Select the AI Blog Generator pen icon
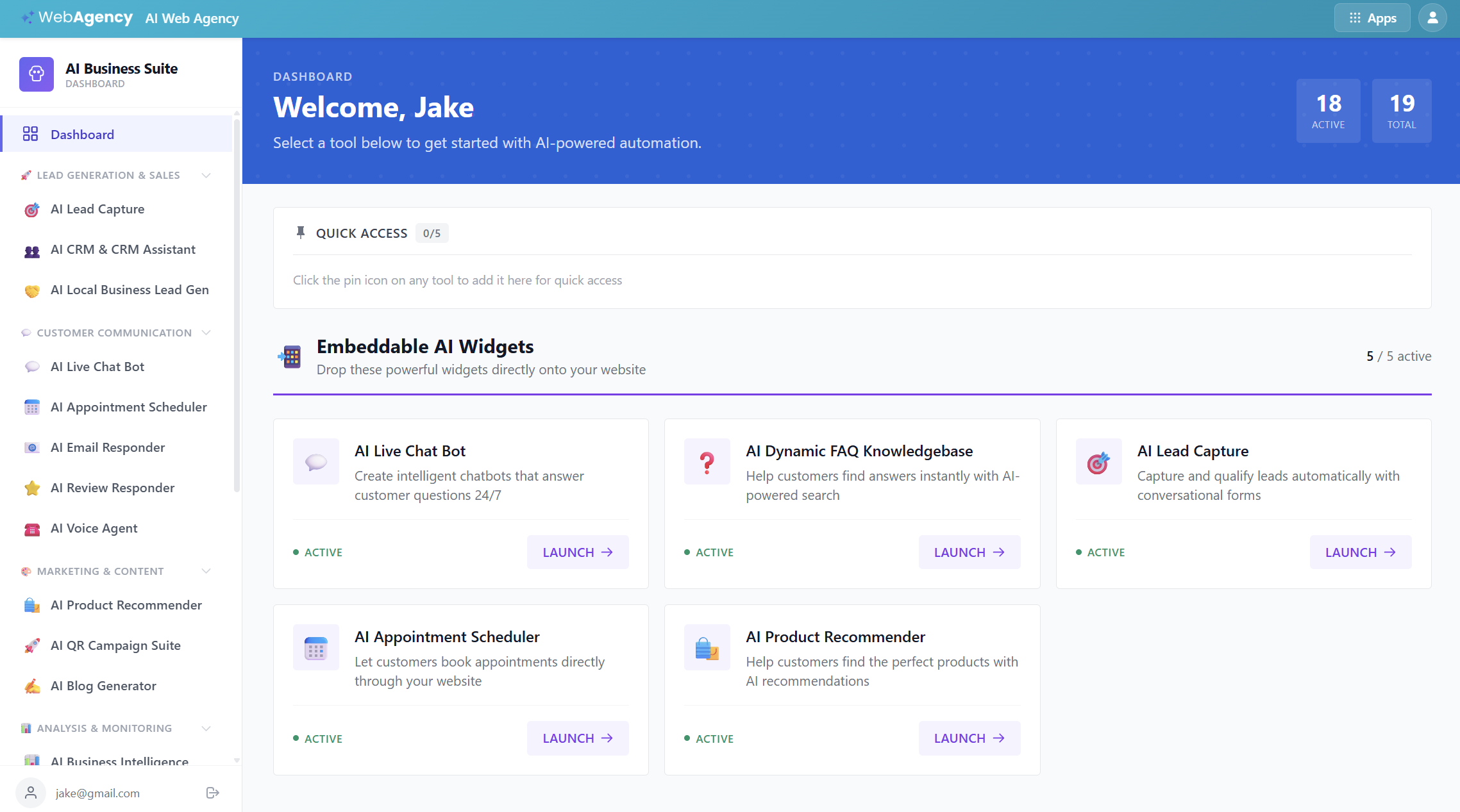The height and width of the screenshot is (812, 1460). [31, 686]
